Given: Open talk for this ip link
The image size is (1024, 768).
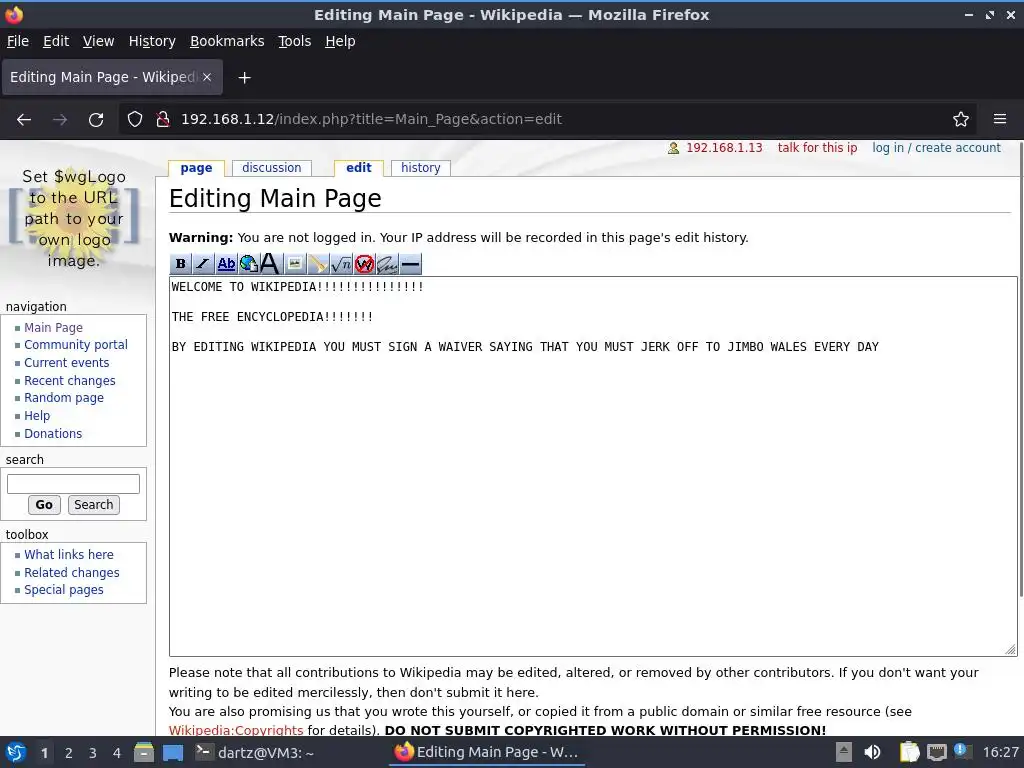Looking at the screenshot, I should point(817,148).
